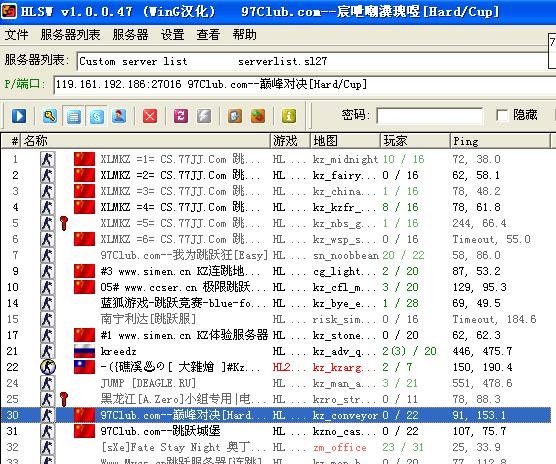Sort by the 地图 column header

(345, 141)
